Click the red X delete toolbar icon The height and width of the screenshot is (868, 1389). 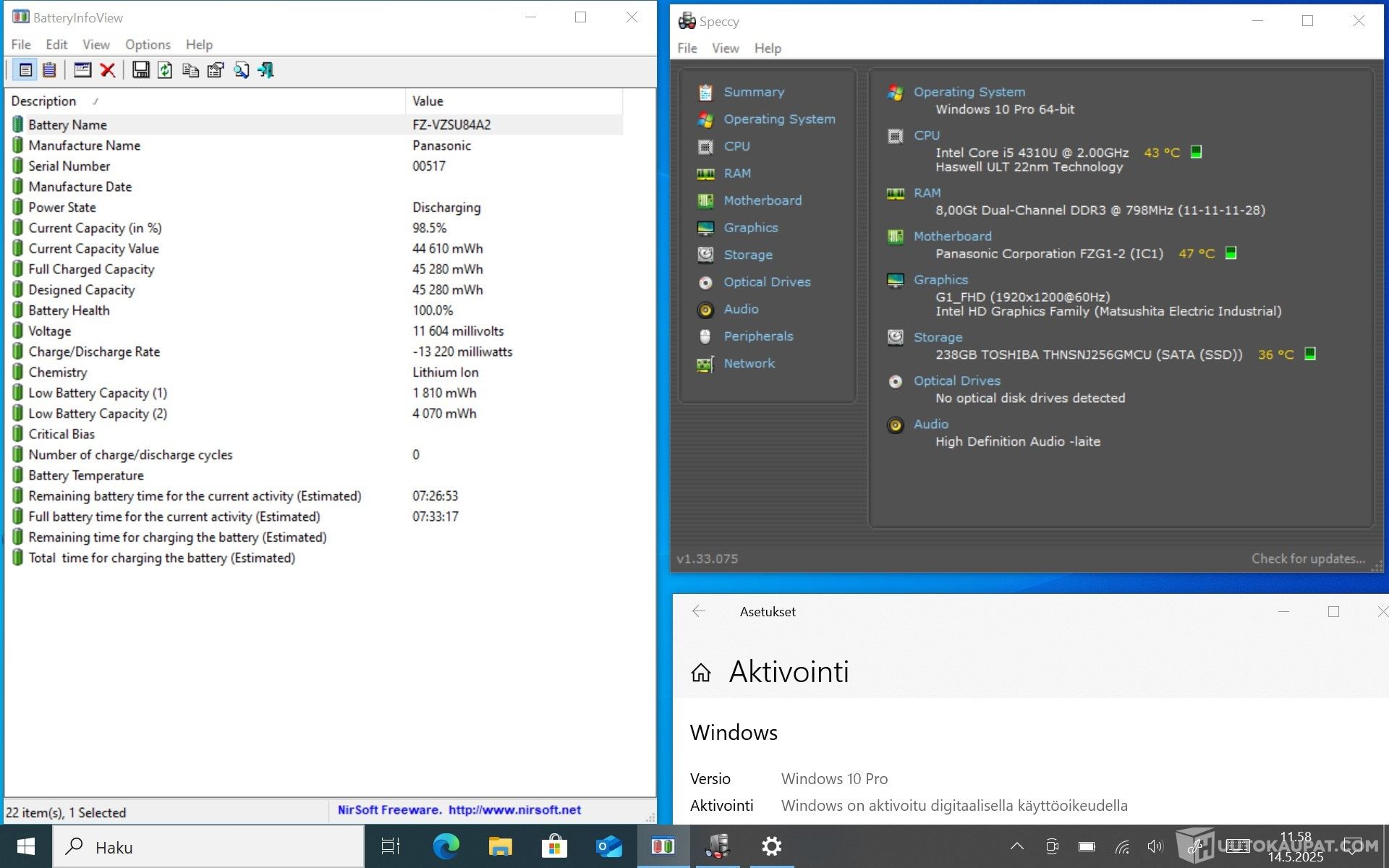click(x=108, y=70)
